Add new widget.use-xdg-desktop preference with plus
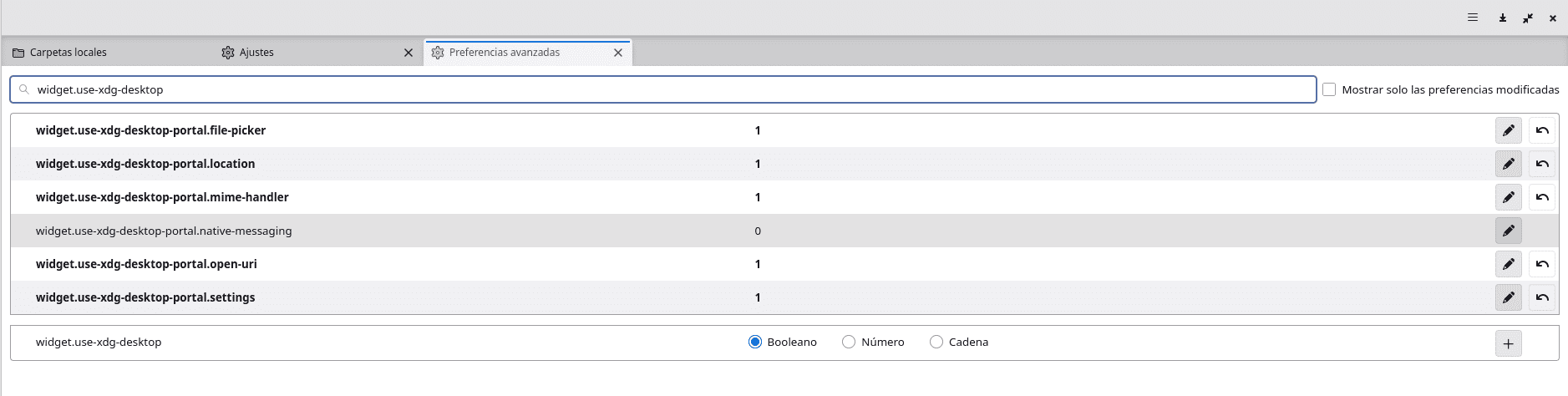Screen dimensions: 1568x396 [x=1508, y=343]
